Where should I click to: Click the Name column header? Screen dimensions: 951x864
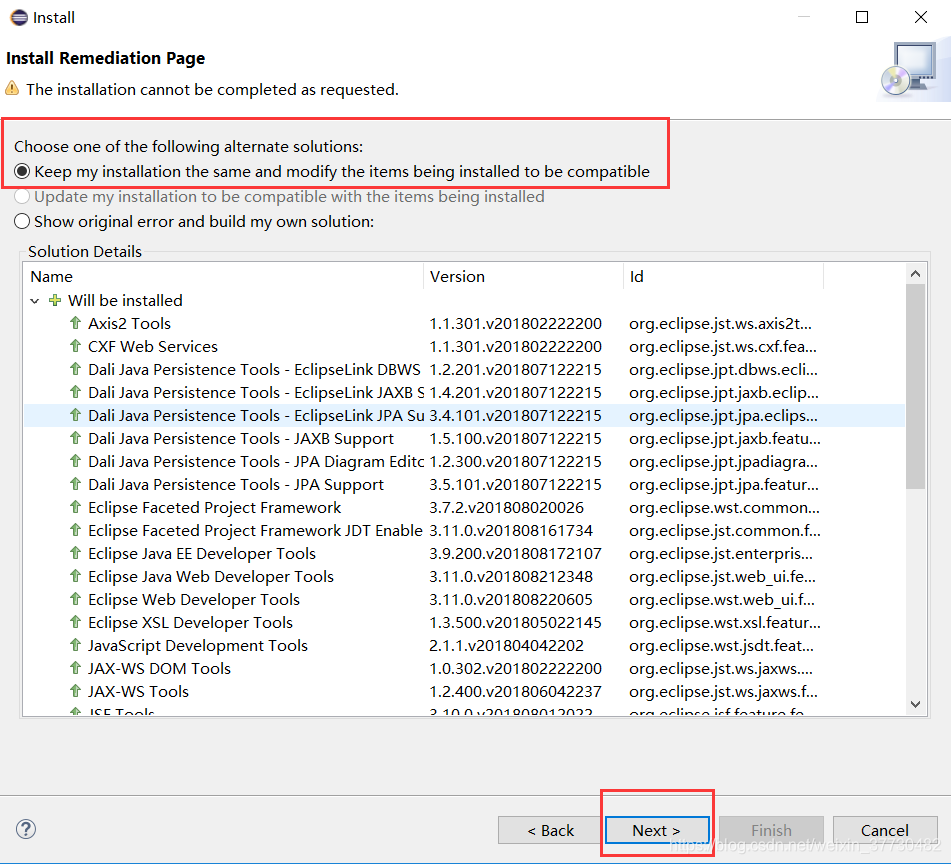[x=224, y=276]
